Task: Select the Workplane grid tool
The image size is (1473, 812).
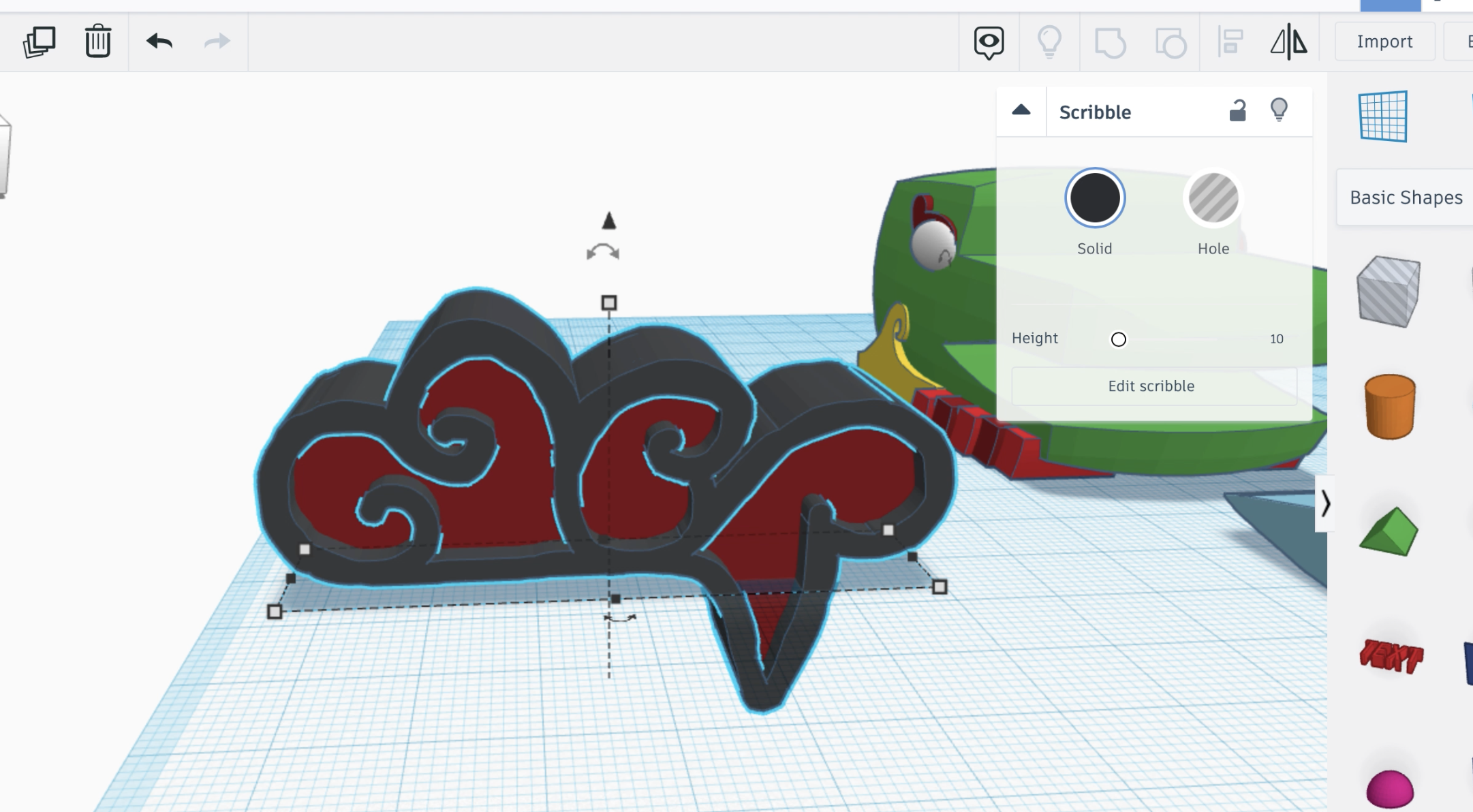Action: [1382, 116]
